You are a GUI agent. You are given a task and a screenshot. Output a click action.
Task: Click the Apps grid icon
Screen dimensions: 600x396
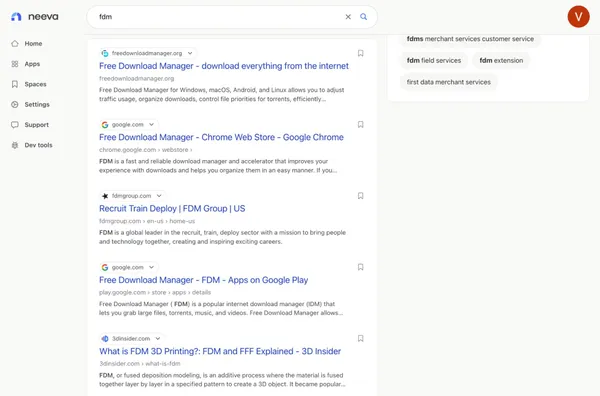tap(15, 64)
